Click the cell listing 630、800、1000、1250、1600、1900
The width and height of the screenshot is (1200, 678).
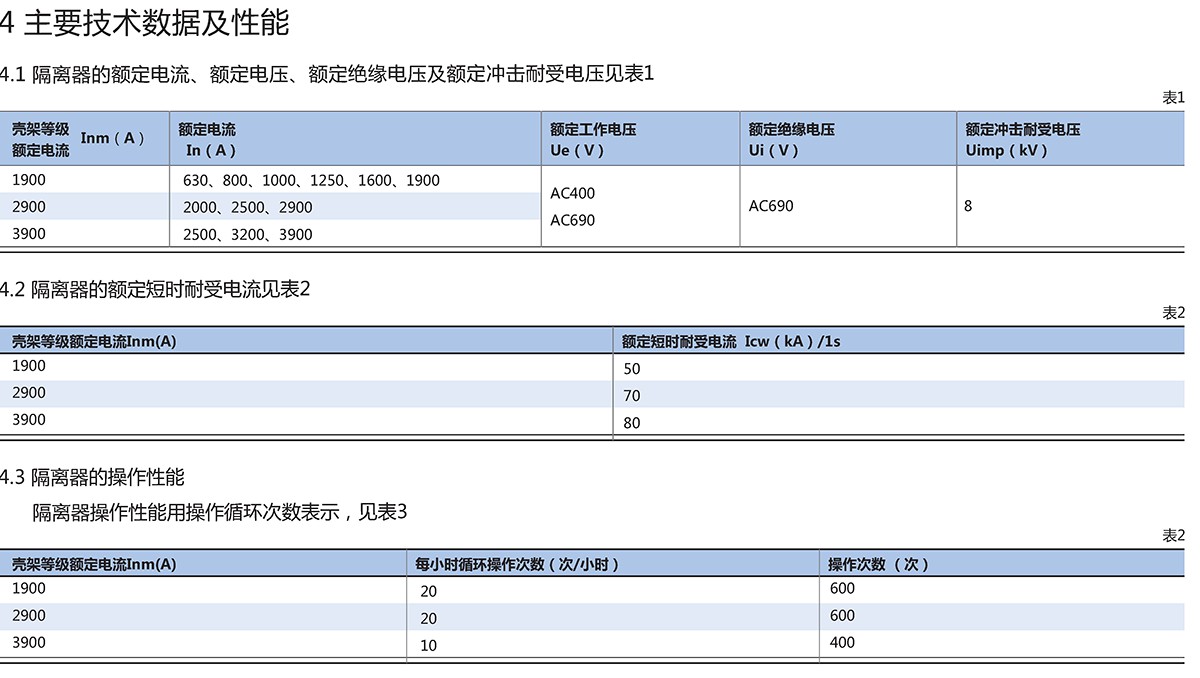click(x=311, y=180)
